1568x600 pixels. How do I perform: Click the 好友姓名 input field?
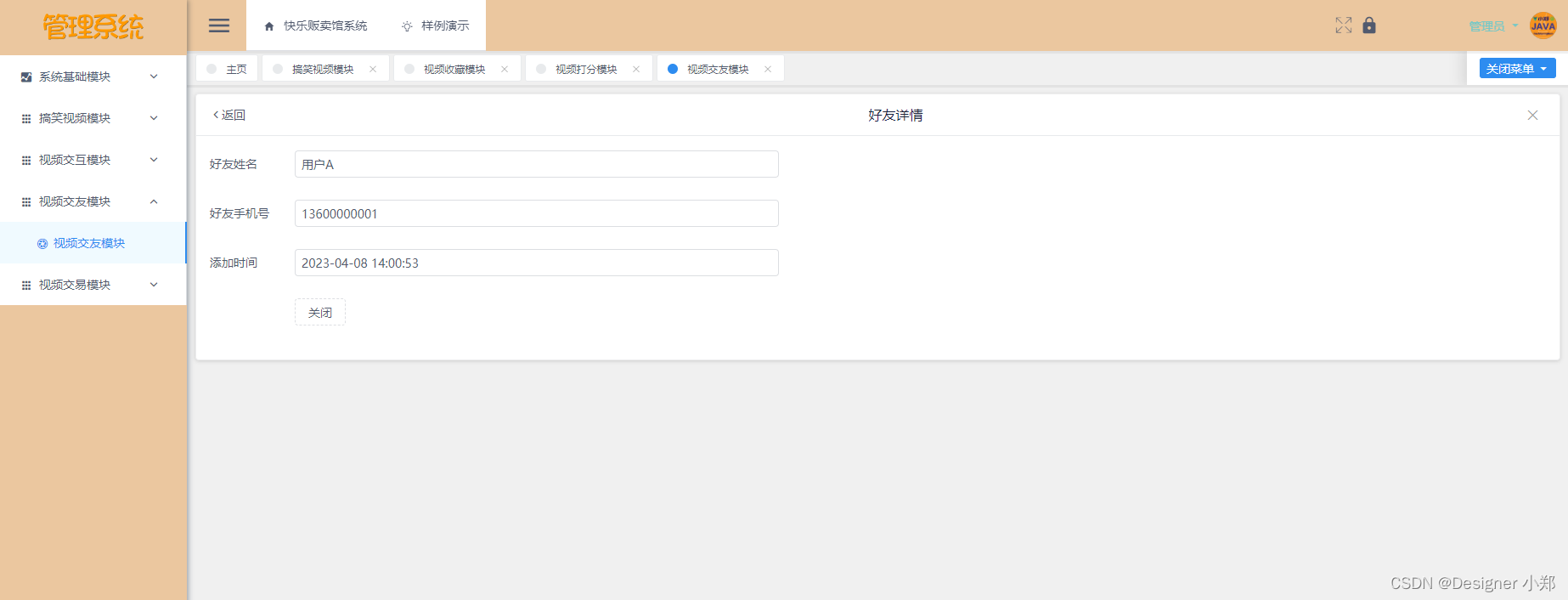(537, 164)
